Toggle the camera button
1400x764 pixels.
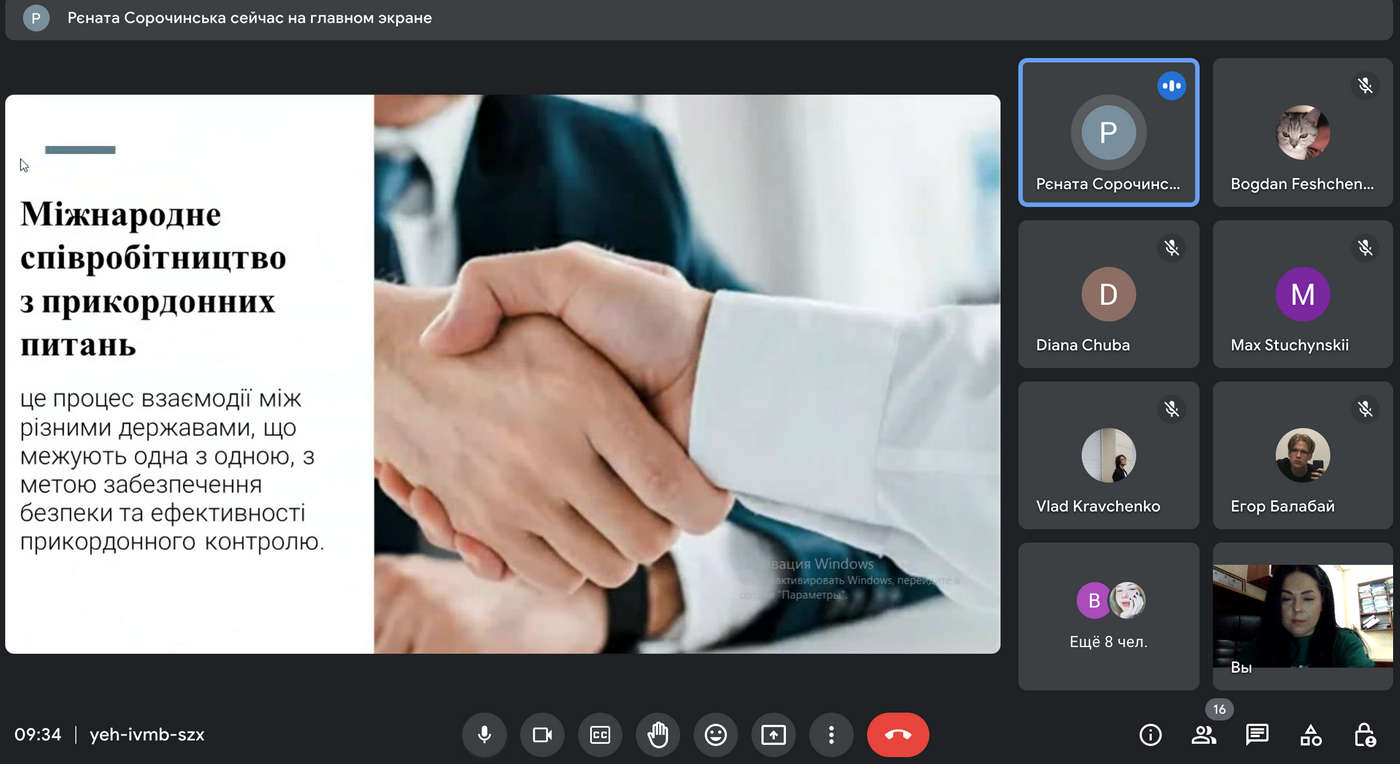point(542,735)
